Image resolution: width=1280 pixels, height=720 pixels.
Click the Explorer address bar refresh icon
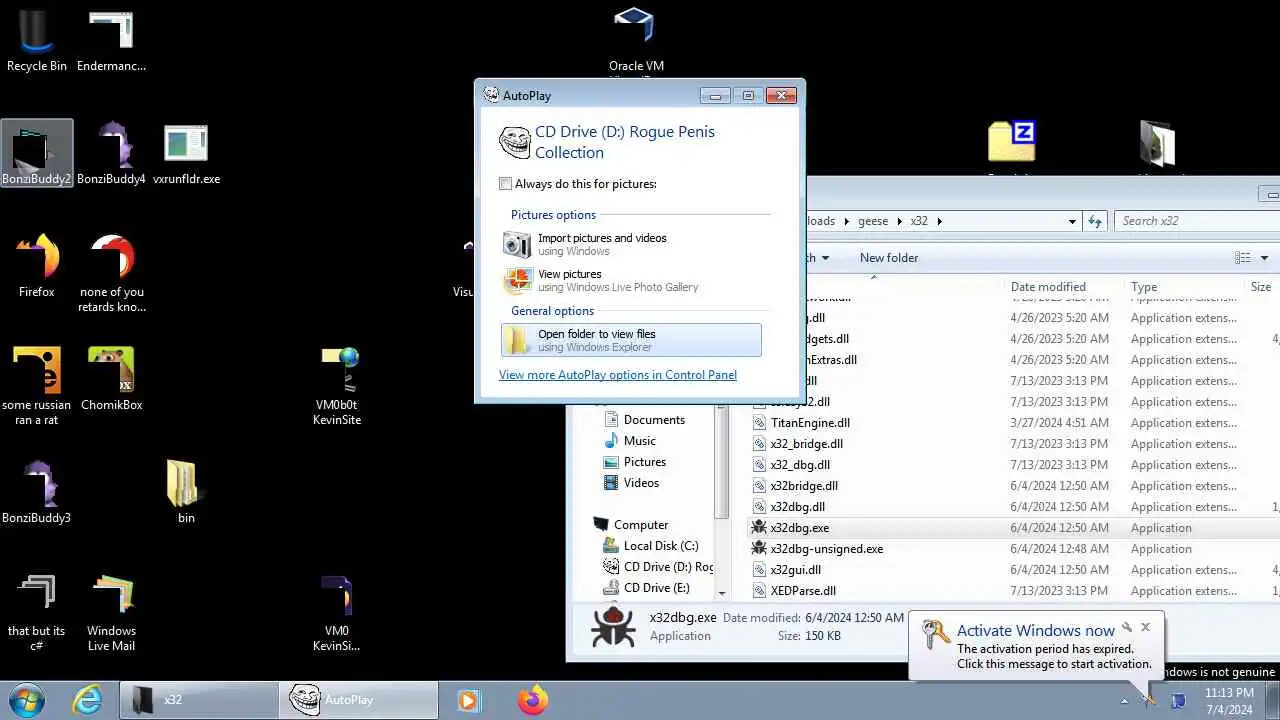click(1095, 221)
